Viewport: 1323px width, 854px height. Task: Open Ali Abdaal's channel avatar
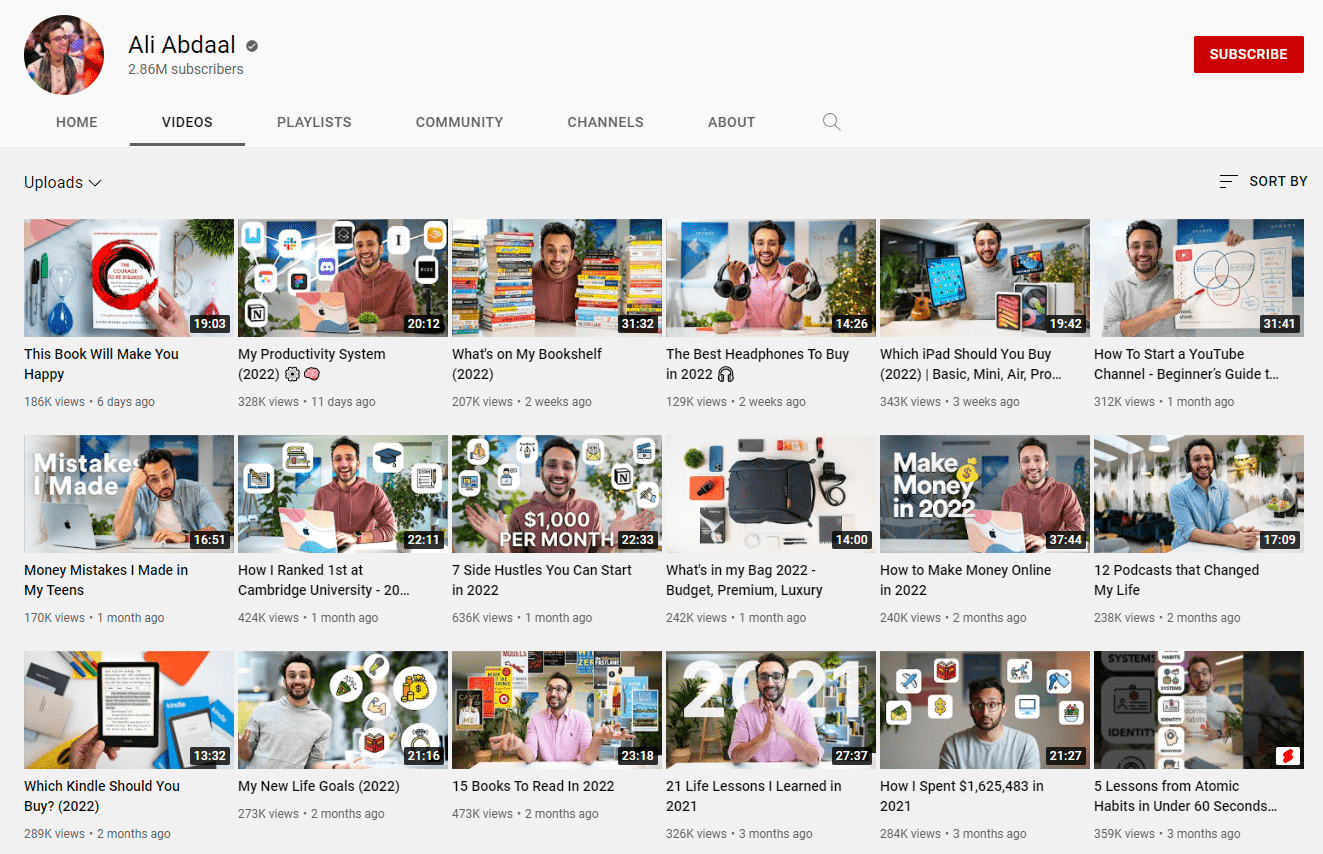(64, 54)
